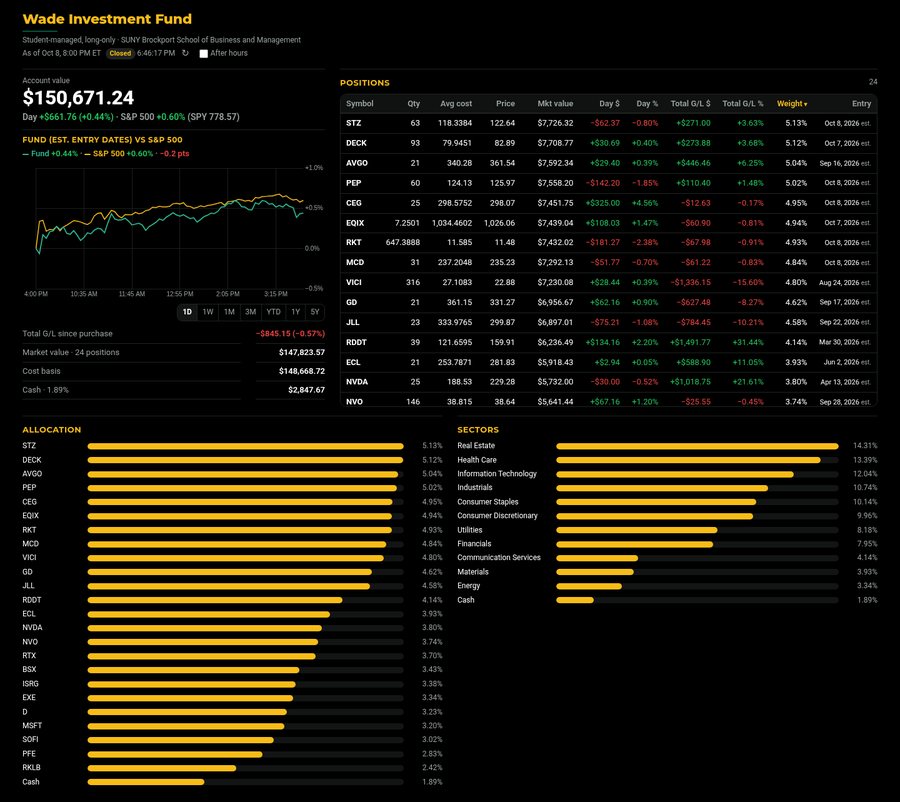
Task: Click the Real Estate sector bar
Action: tap(697, 446)
